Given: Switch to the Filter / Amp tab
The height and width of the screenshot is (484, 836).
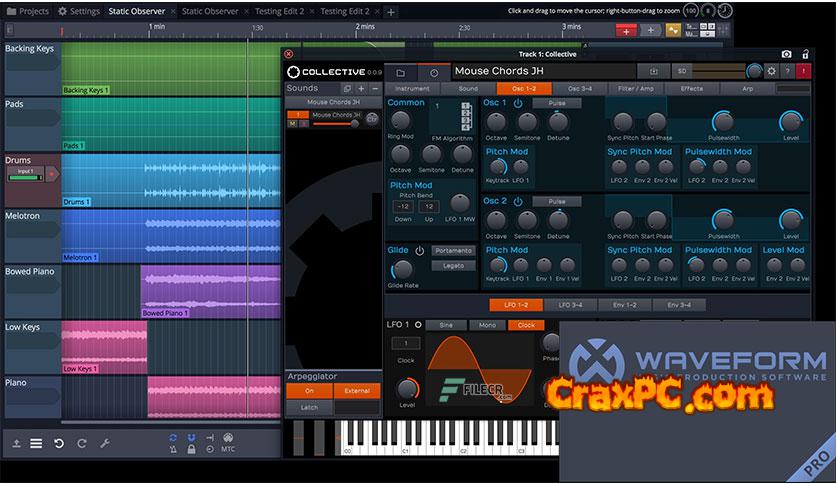Looking at the screenshot, I should point(635,89).
